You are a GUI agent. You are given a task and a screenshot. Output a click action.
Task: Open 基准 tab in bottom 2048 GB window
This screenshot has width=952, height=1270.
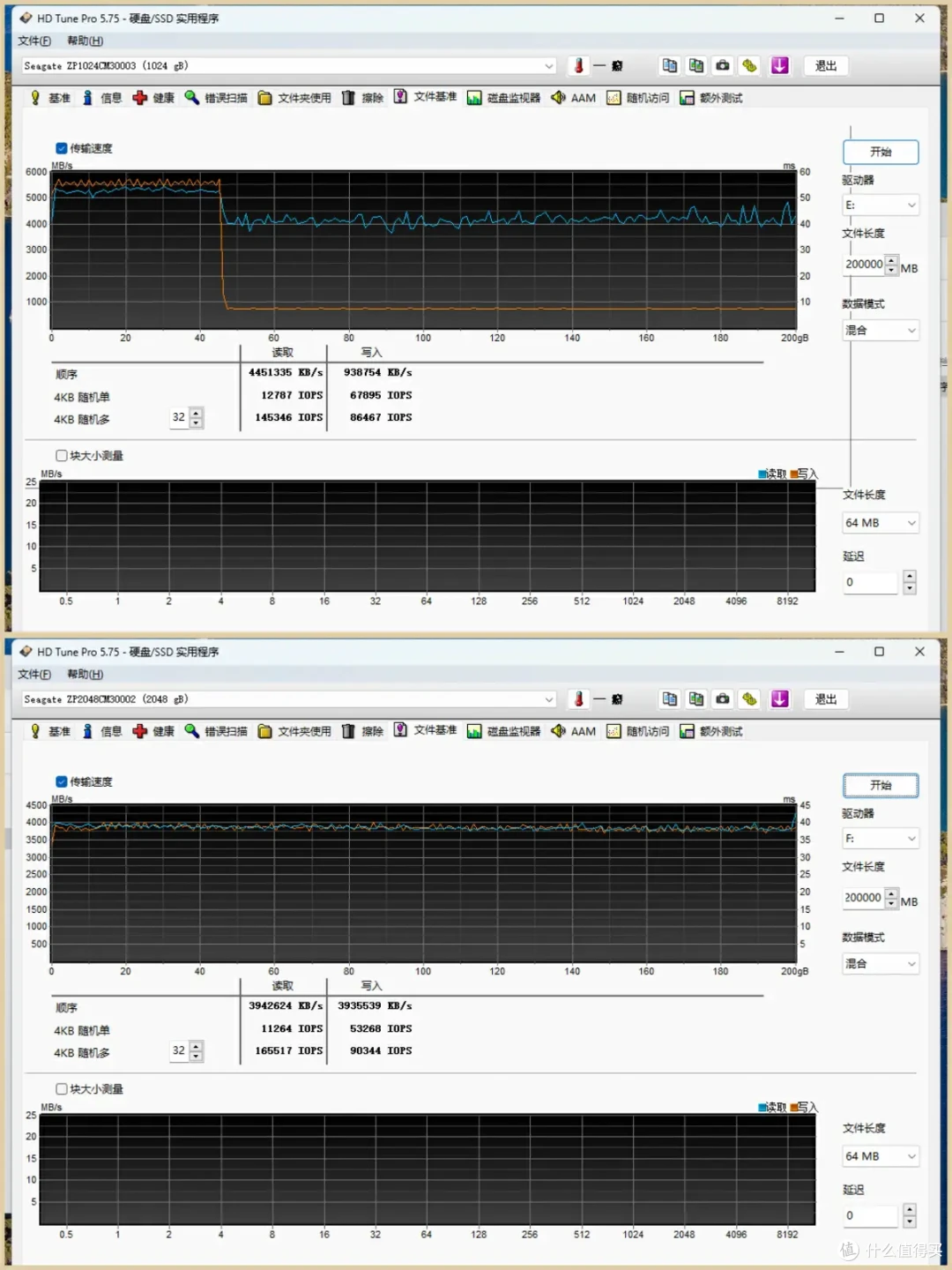tap(50, 731)
